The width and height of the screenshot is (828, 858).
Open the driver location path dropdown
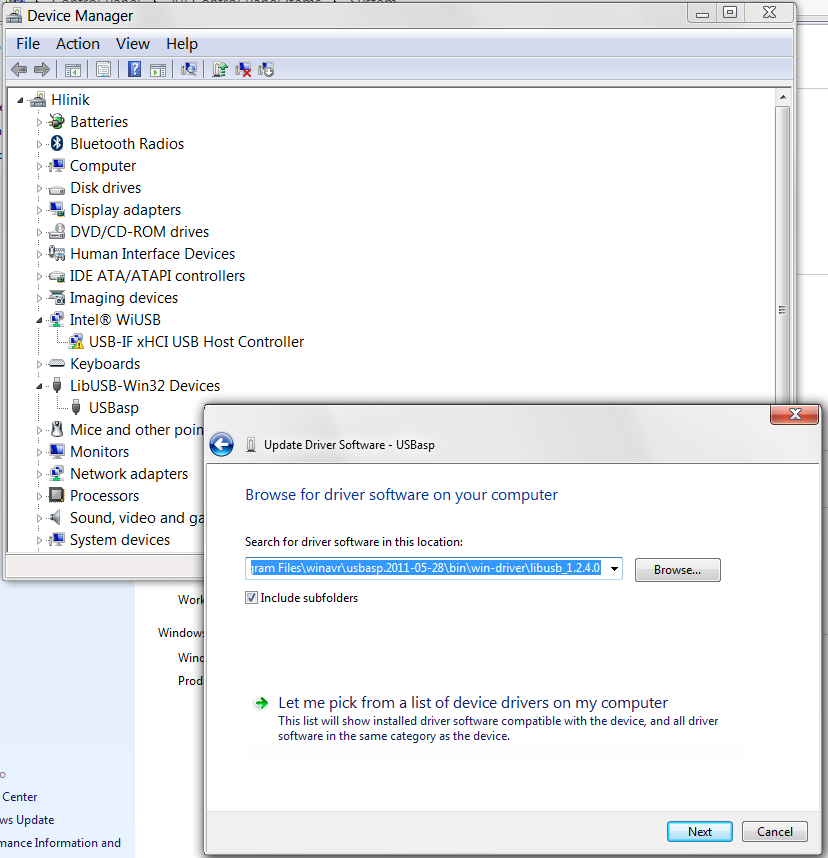pyautogui.click(x=613, y=569)
